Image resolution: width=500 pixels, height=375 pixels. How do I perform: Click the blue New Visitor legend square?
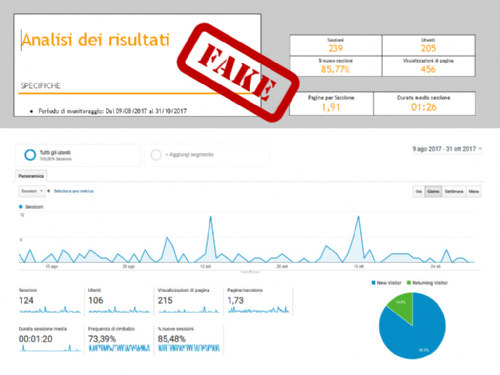click(373, 283)
